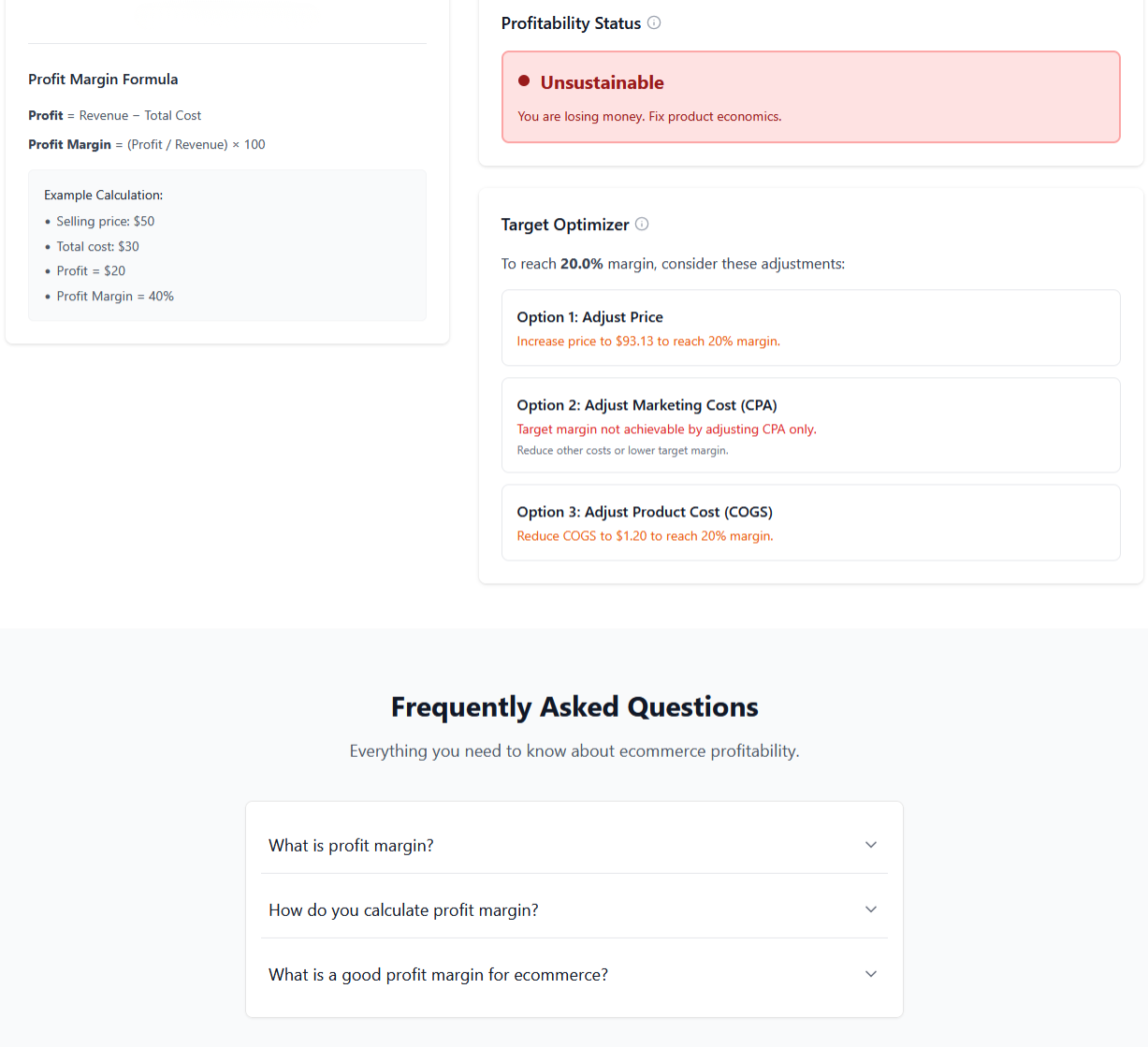Click the Unsustainable status banner
1148x1047 pixels.
[810, 96]
